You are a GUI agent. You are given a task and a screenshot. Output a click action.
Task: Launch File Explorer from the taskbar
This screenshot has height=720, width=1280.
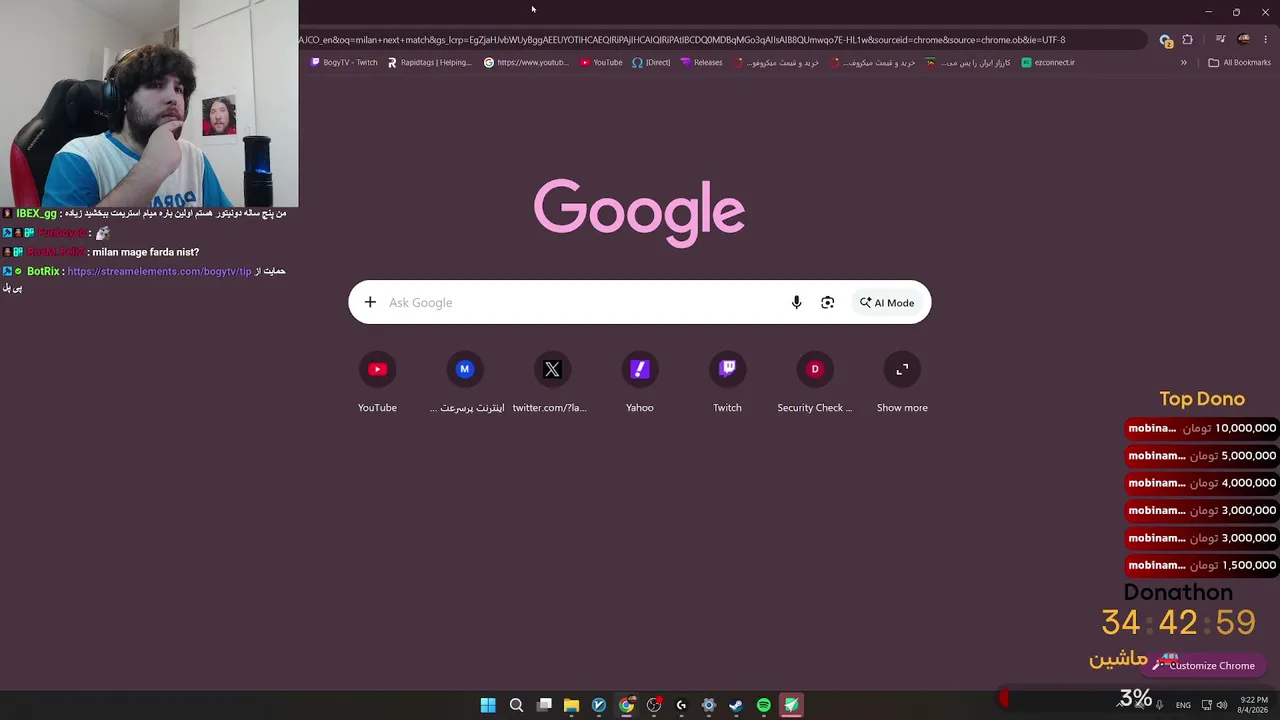click(571, 705)
